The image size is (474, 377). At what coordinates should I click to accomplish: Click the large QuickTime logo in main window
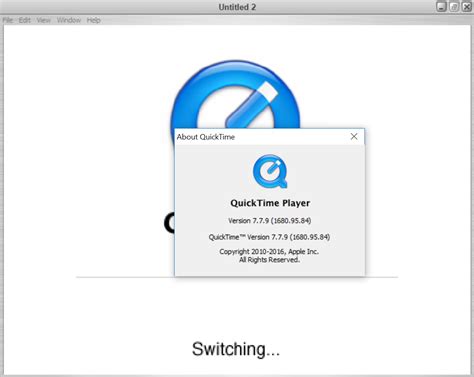[x=235, y=95]
